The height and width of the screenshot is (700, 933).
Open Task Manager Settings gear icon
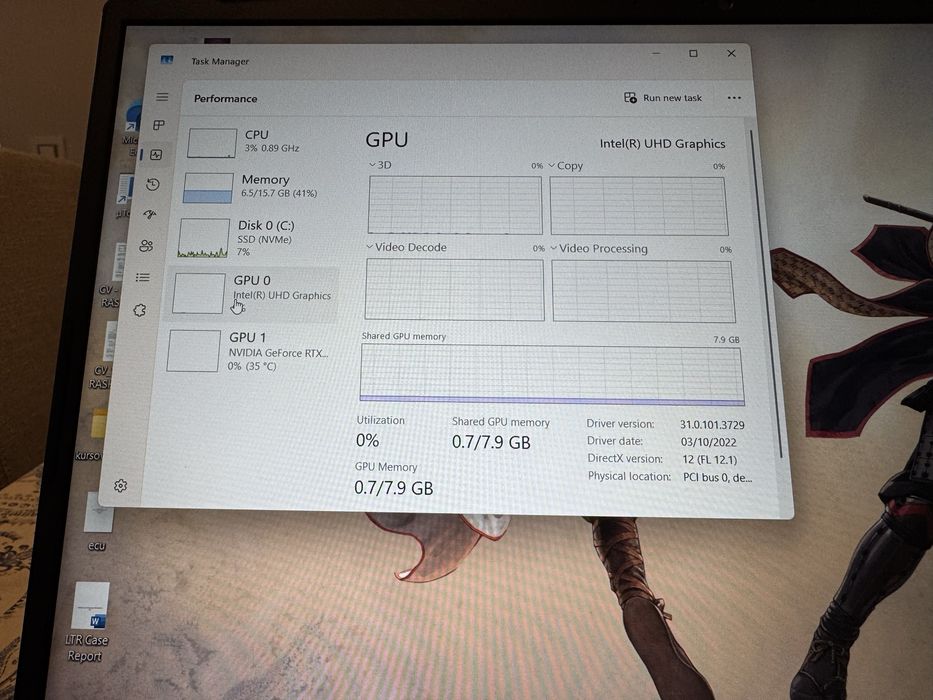[121, 486]
